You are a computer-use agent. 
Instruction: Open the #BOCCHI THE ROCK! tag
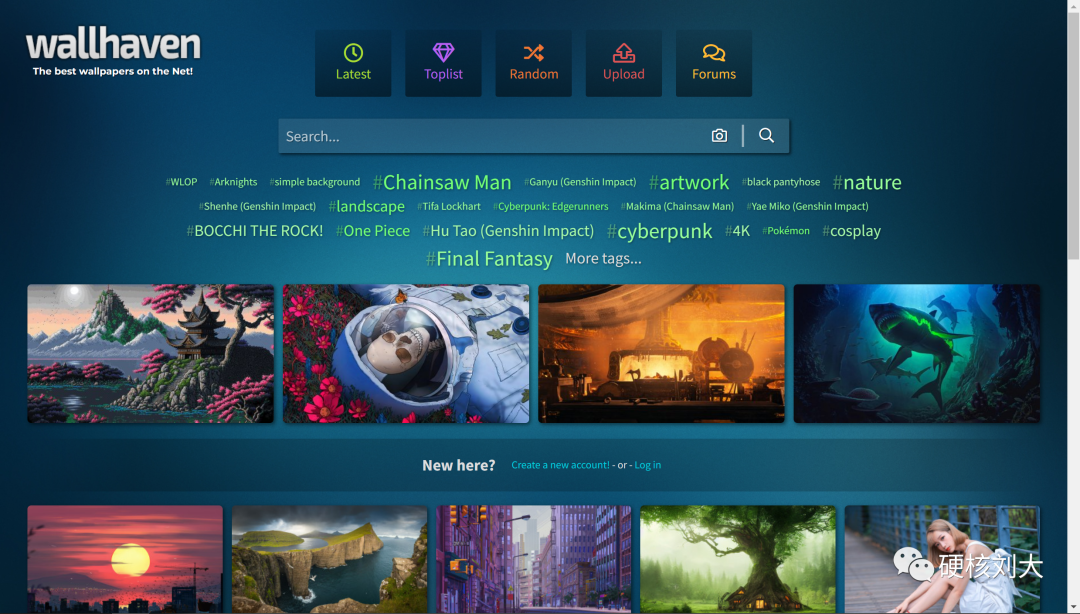tap(255, 231)
